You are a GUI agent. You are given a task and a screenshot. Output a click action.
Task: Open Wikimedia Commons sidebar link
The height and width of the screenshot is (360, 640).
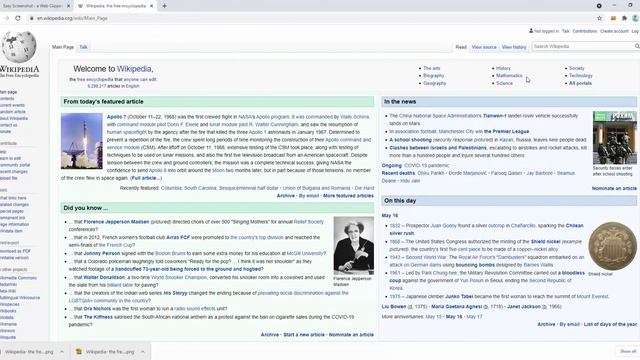click(x=19, y=278)
